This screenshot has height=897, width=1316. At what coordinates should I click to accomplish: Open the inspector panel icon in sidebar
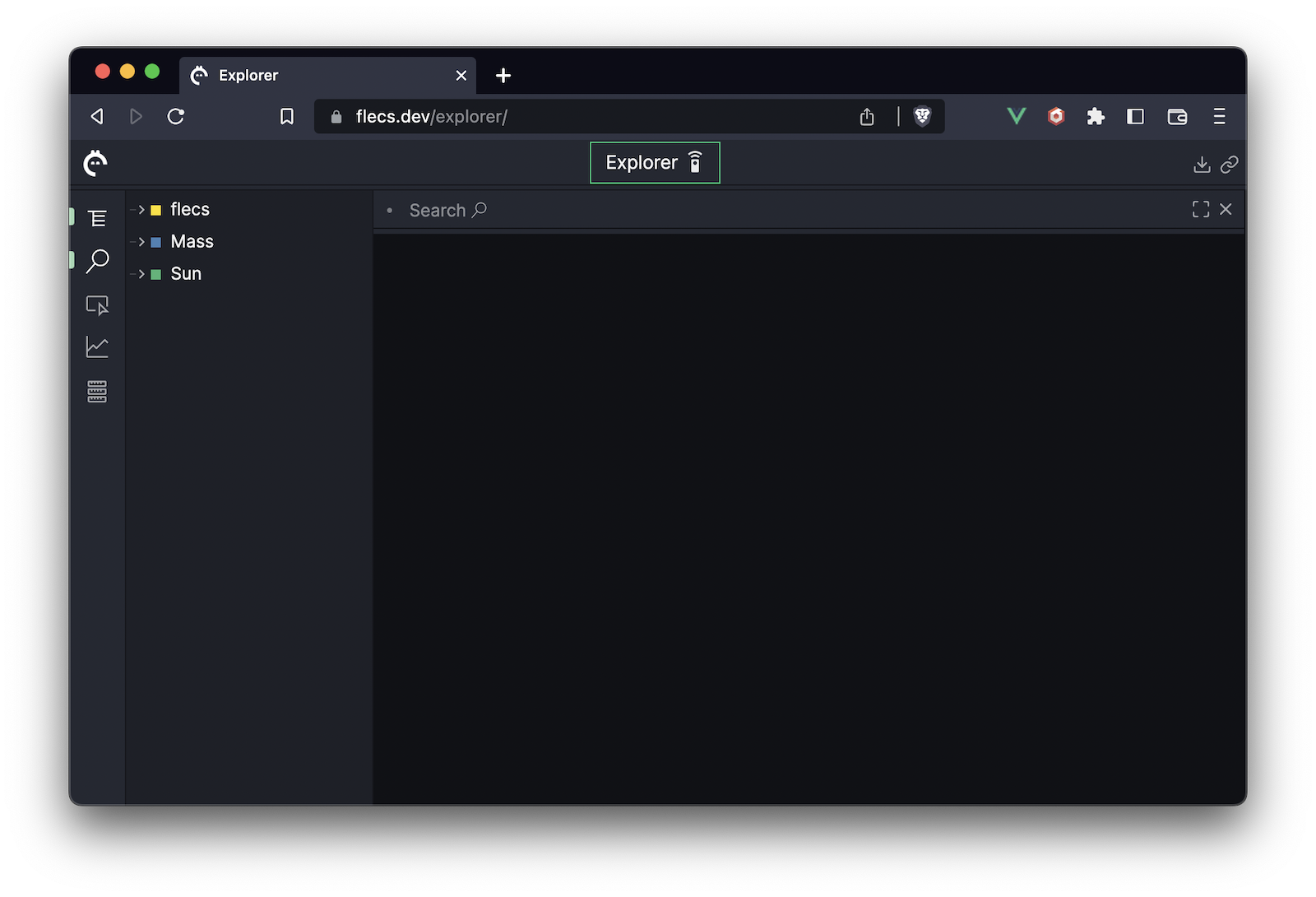[97, 305]
